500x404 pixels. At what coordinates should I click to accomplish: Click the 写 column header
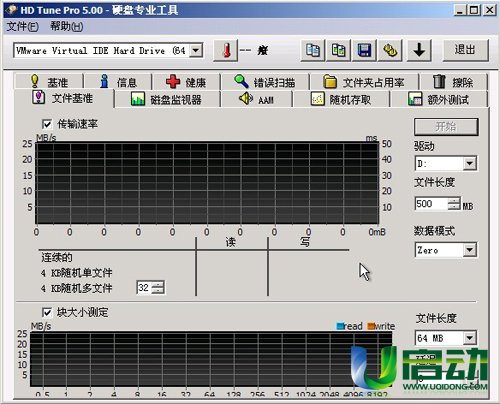pos(305,242)
